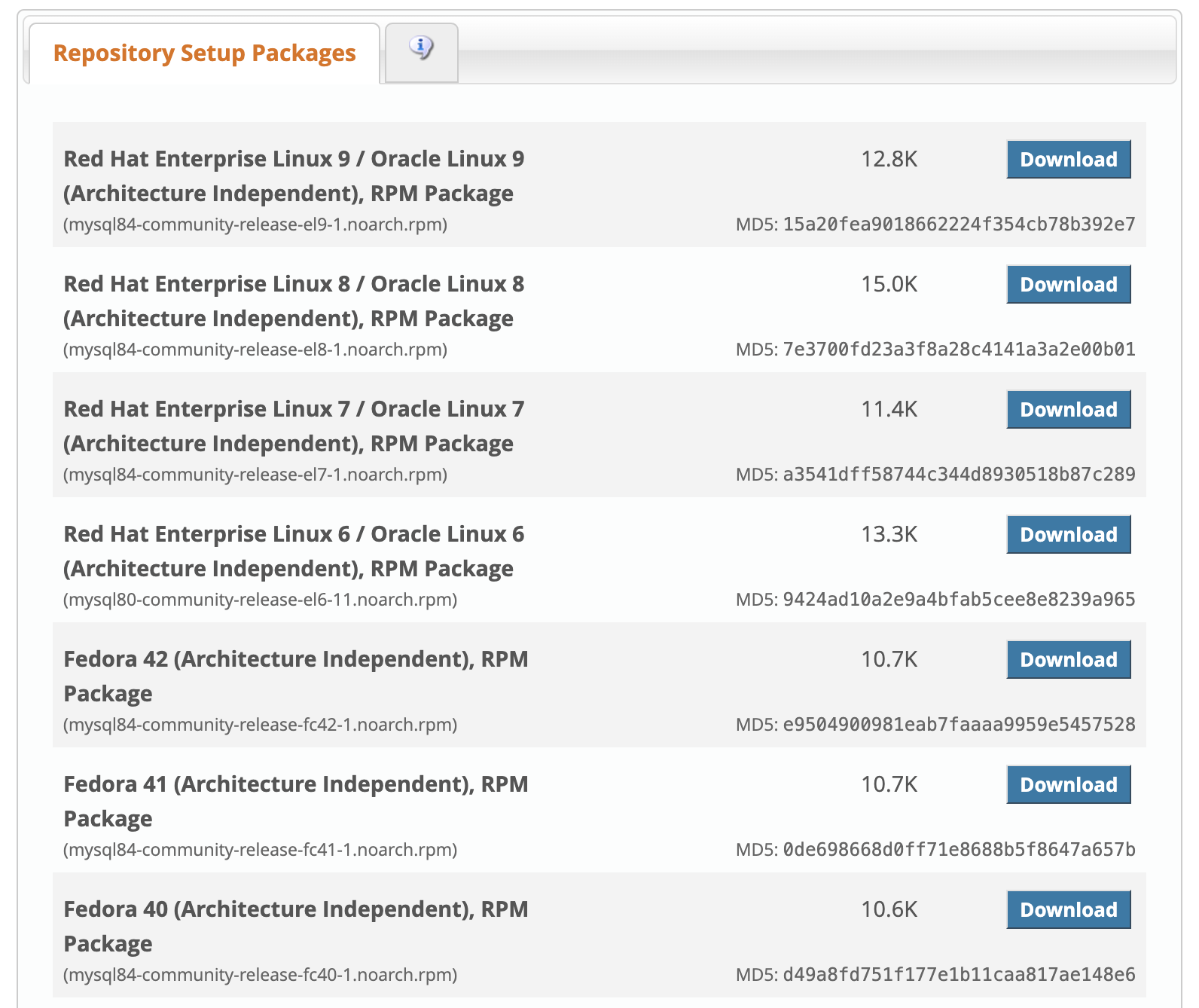Click the info speech-bubble icon tab
The height and width of the screenshot is (1008, 1199).
coord(421,51)
